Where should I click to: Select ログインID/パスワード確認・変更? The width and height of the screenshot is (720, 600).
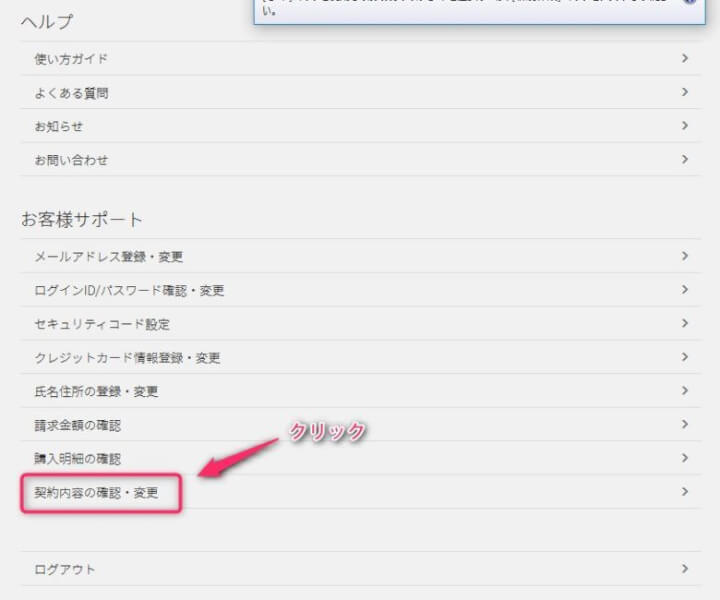coord(129,291)
